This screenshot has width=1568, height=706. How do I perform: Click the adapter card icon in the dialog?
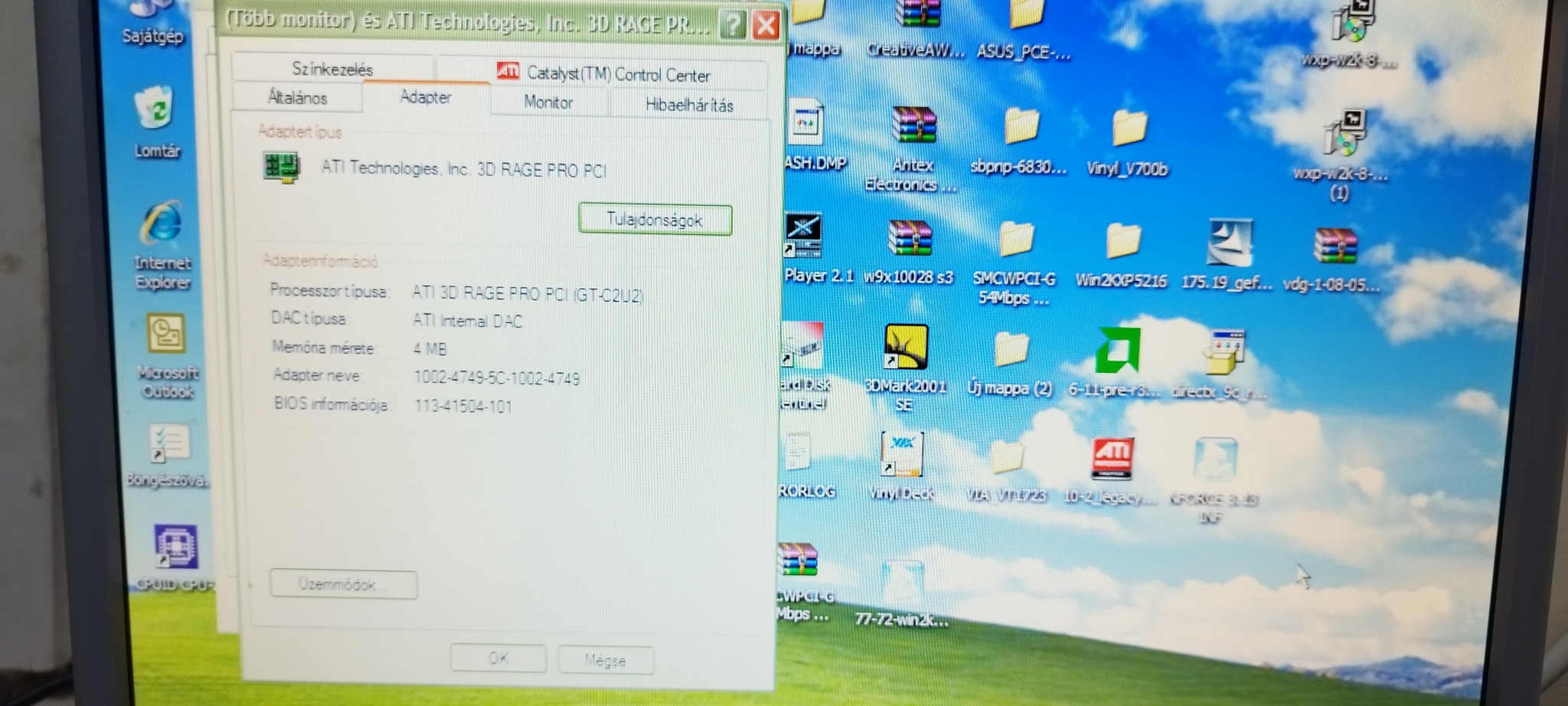(x=281, y=167)
